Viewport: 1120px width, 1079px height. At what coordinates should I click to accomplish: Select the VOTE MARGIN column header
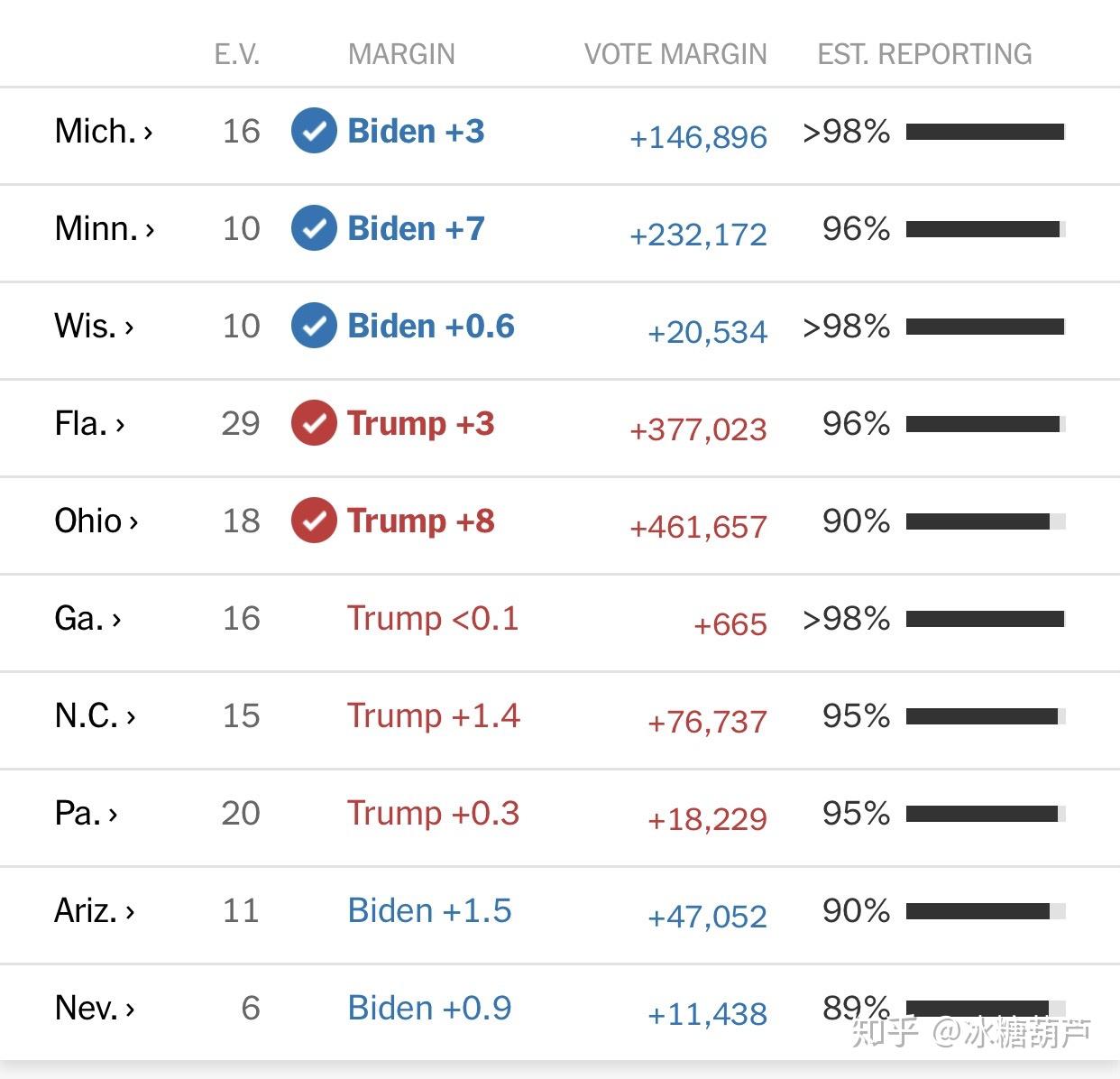675,54
